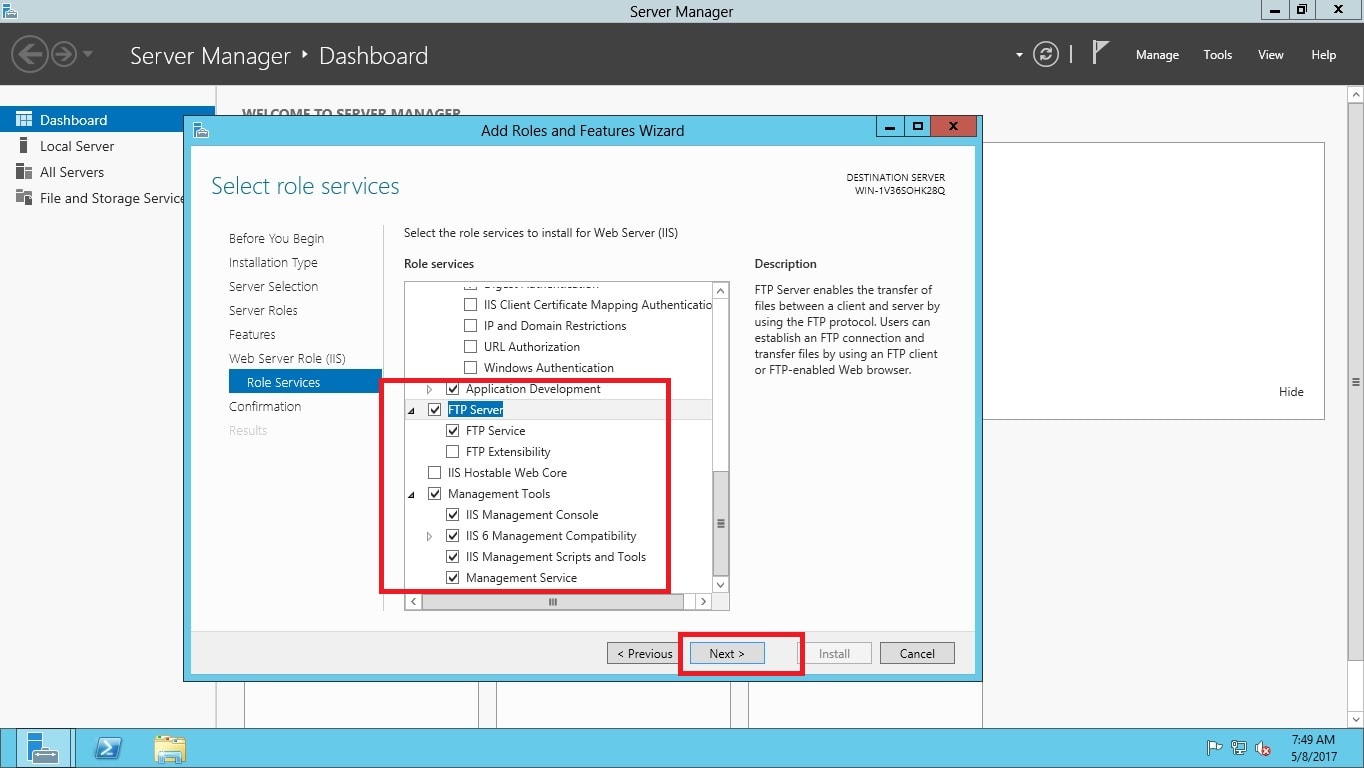The width and height of the screenshot is (1364, 768).
Task: Uncheck IIS Management Console checkbox
Action: click(x=453, y=515)
